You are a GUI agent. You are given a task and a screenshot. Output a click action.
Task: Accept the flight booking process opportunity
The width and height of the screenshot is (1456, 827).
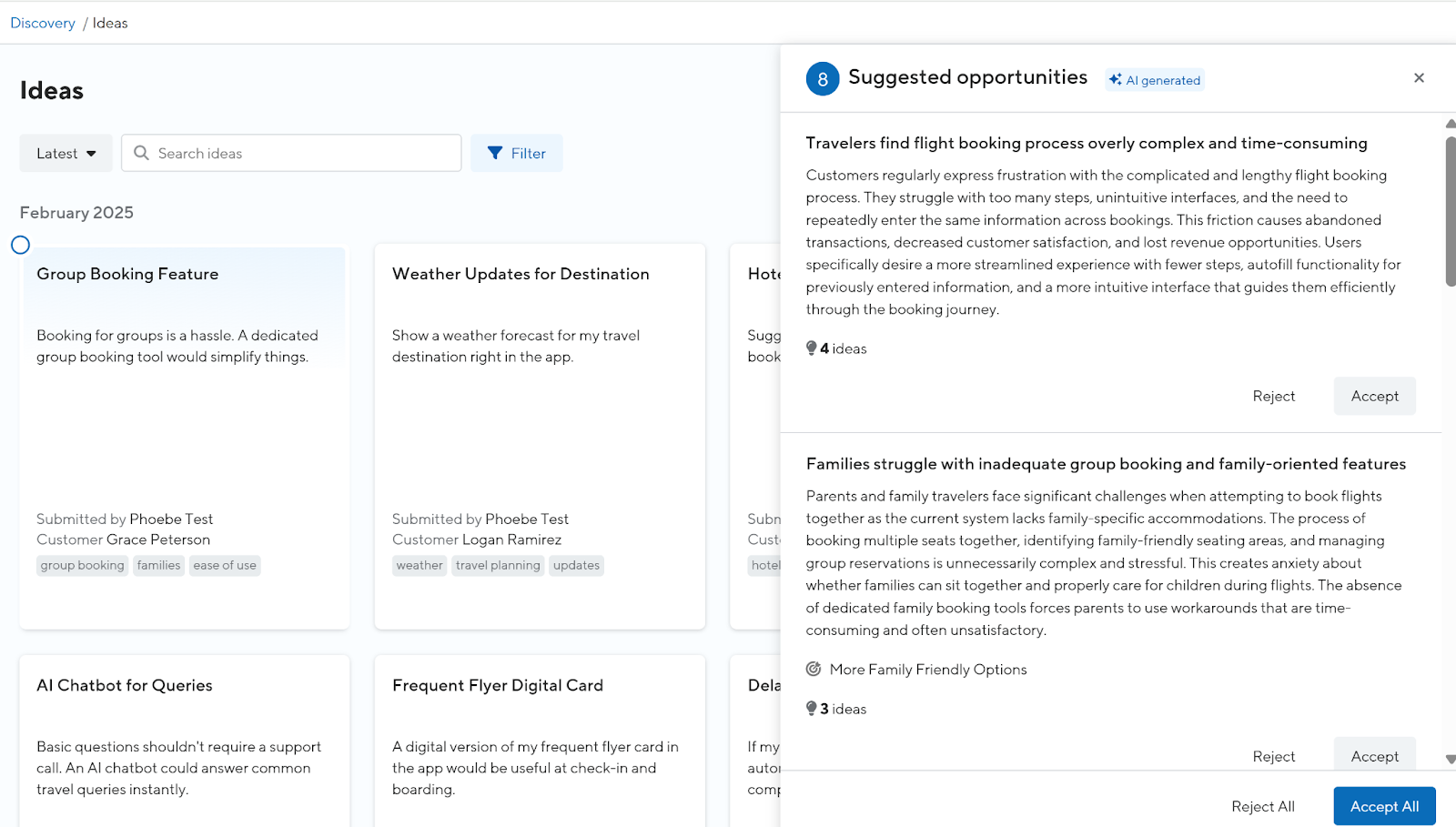[x=1374, y=396]
